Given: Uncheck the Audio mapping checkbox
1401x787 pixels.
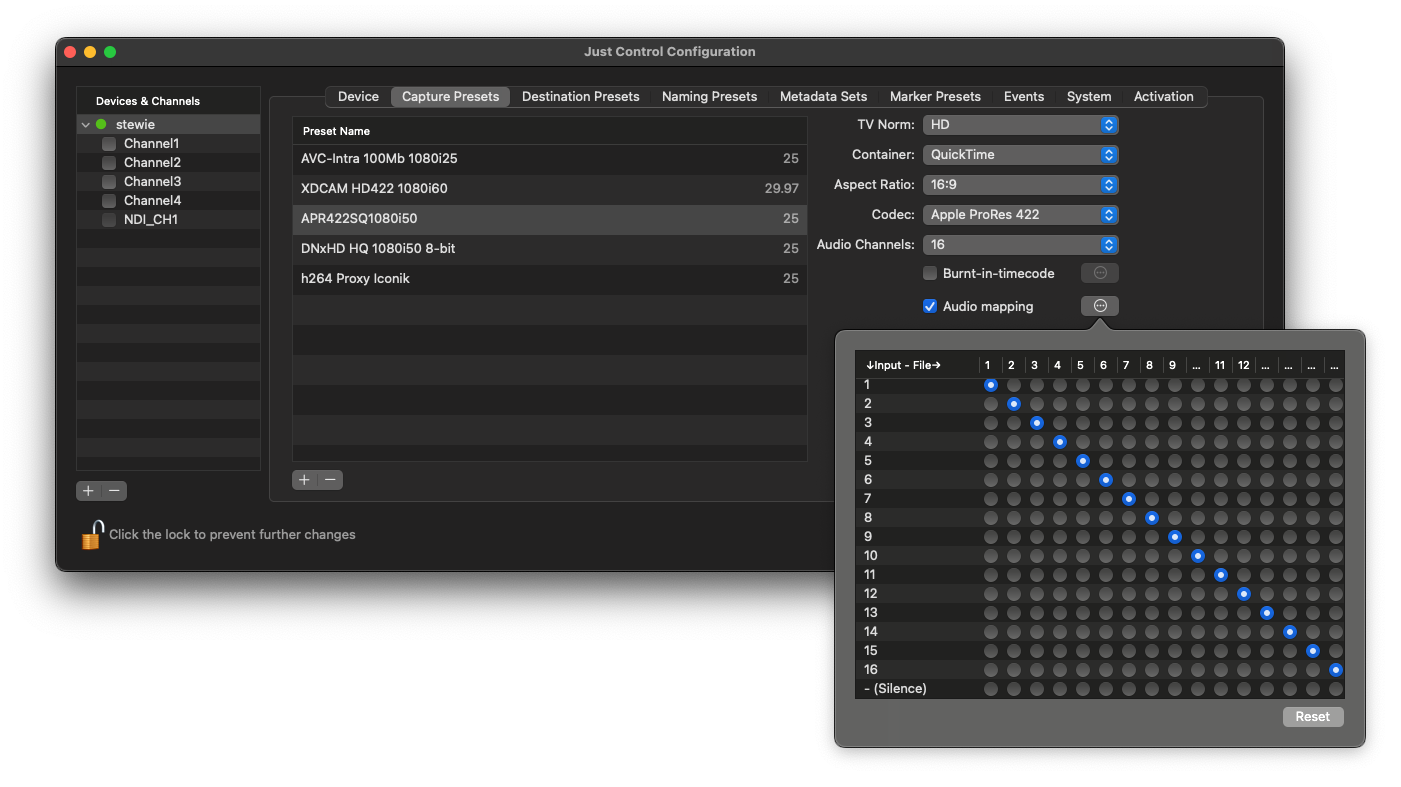Looking at the screenshot, I should click(x=930, y=306).
